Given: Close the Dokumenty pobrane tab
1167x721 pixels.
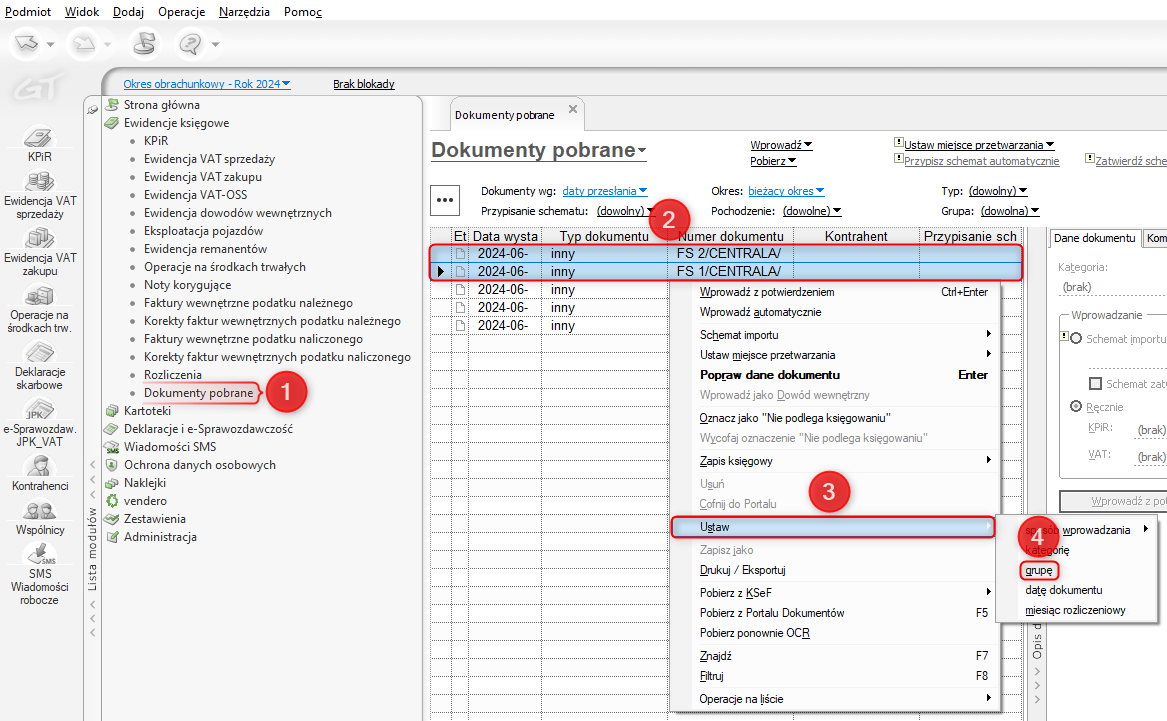Looking at the screenshot, I should pyautogui.click(x=573, y=109).
